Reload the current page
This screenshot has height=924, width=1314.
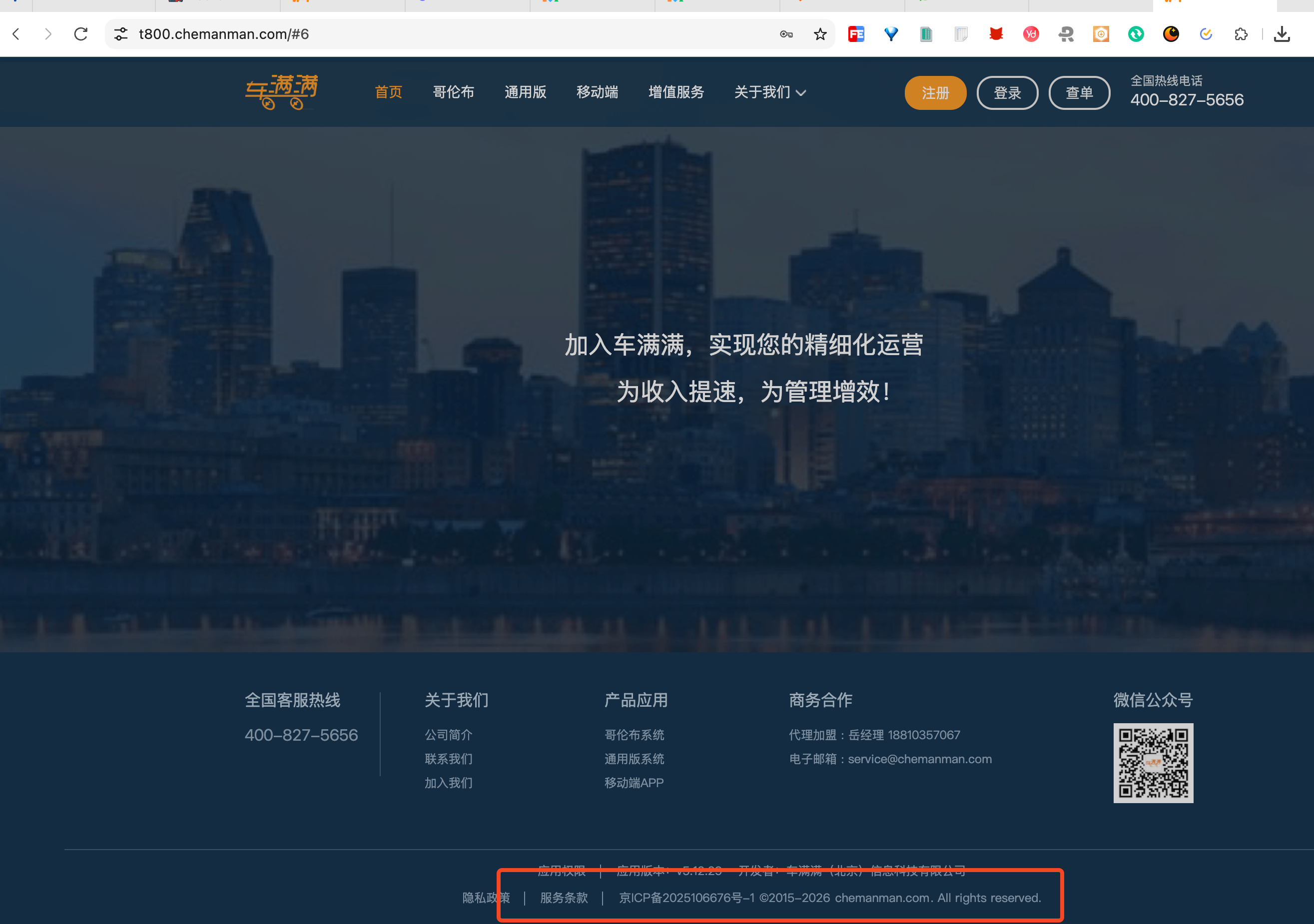[81, 34]
